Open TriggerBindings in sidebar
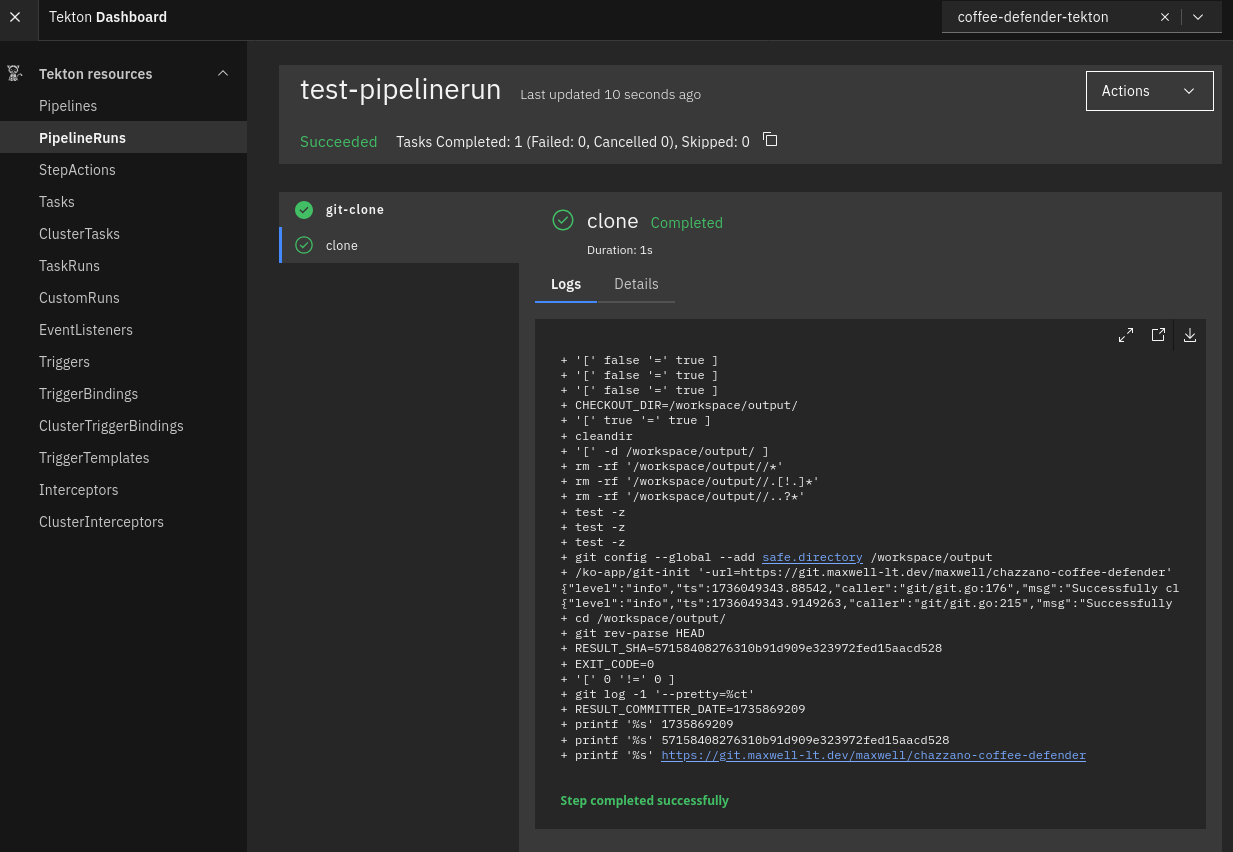The height and width of the screenshot is (852, 1233). click(123, 394)
